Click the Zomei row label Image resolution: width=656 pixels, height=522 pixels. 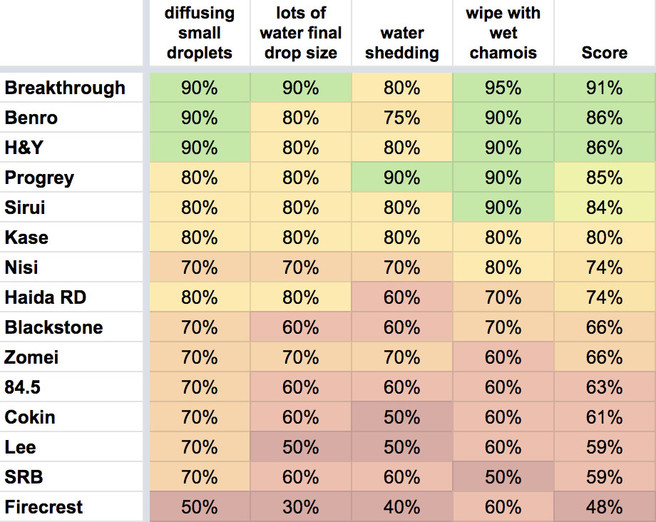click(x=32, y=357)
